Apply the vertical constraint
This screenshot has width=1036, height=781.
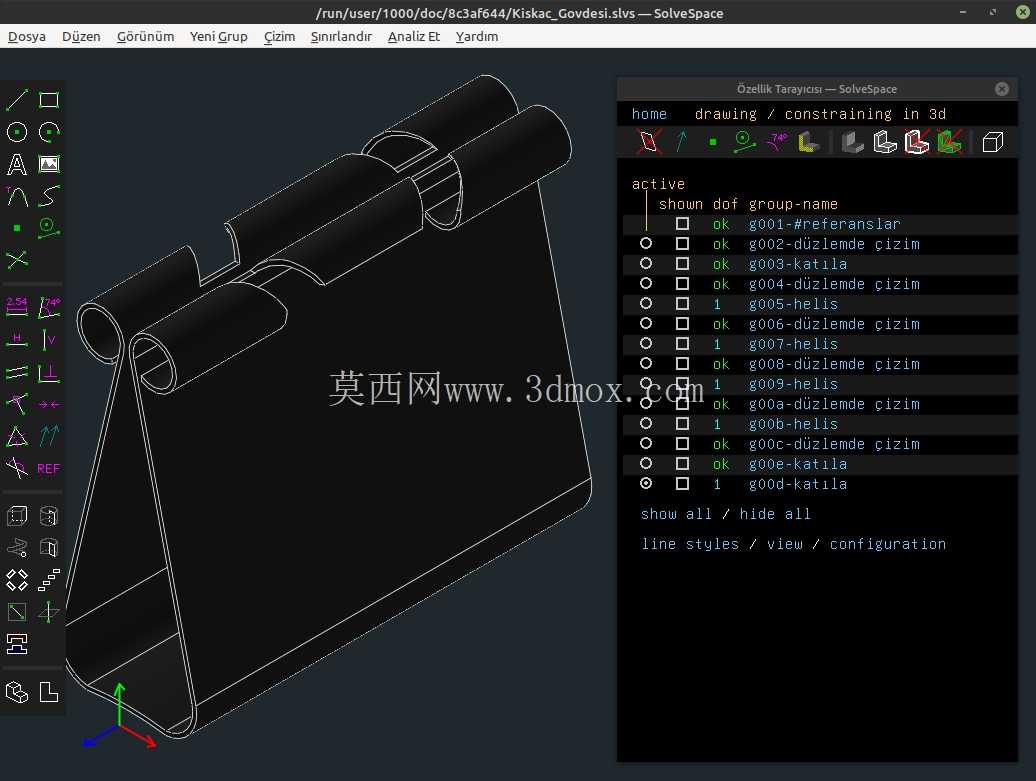tap(49, 340)
